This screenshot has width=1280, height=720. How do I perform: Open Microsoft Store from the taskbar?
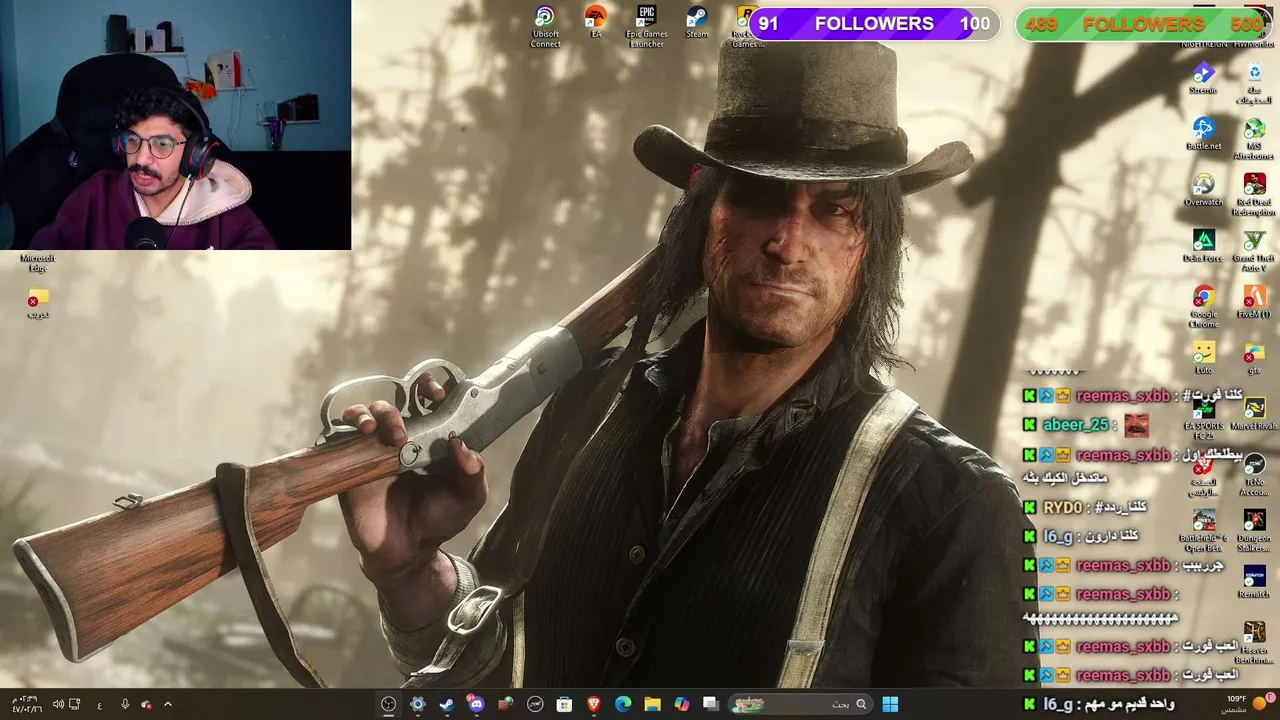point(564,704)
